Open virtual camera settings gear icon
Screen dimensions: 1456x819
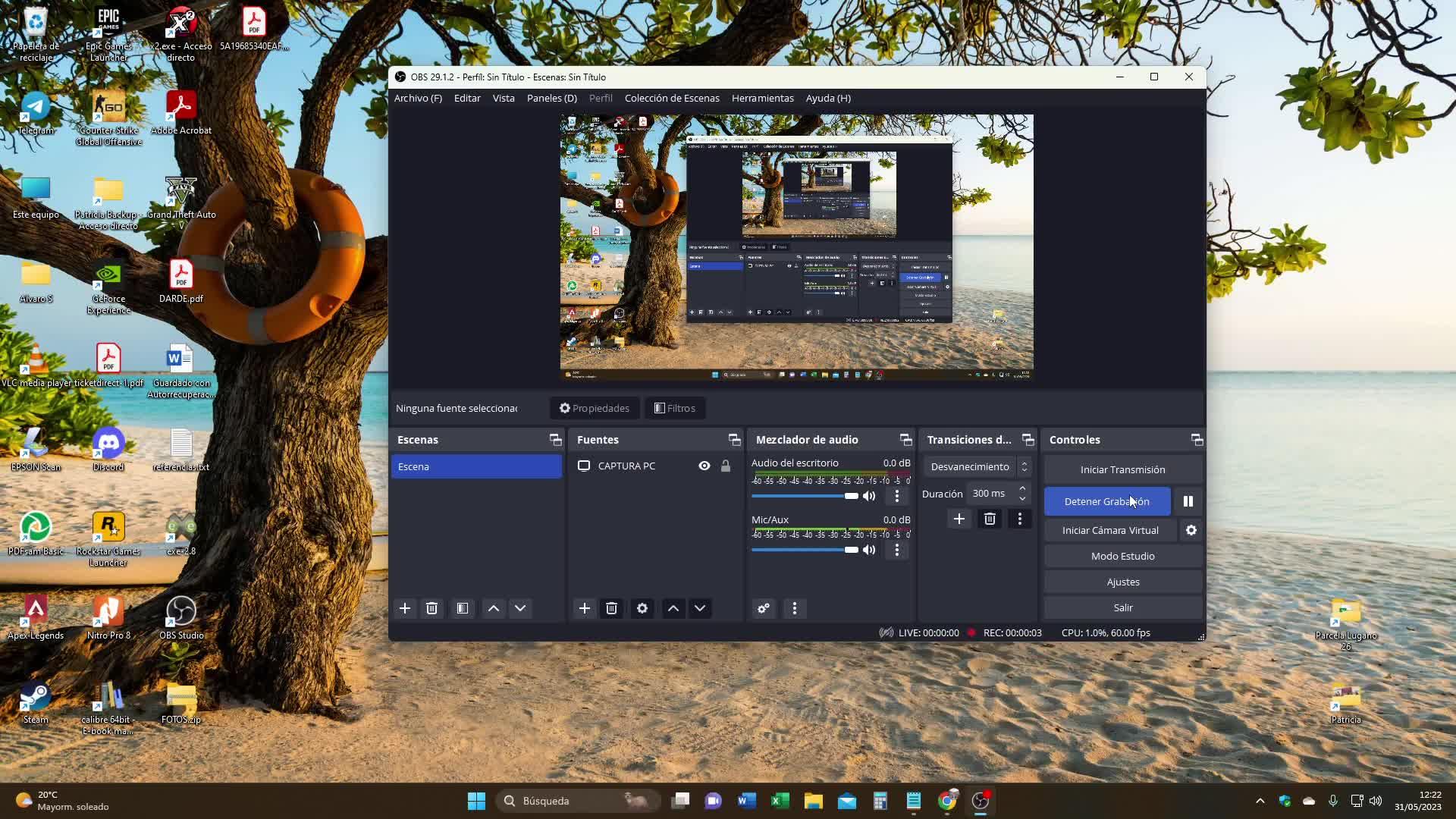1191,530
